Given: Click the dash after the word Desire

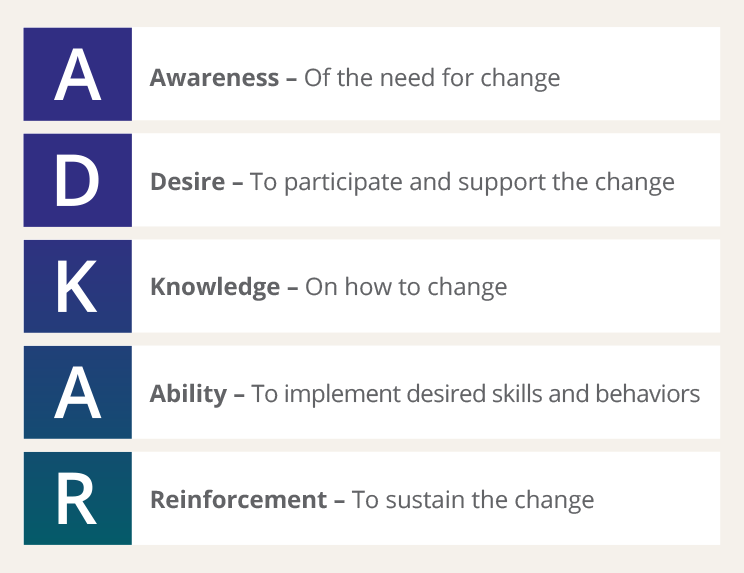Looking at the screenshot, I should click(238, 183).
